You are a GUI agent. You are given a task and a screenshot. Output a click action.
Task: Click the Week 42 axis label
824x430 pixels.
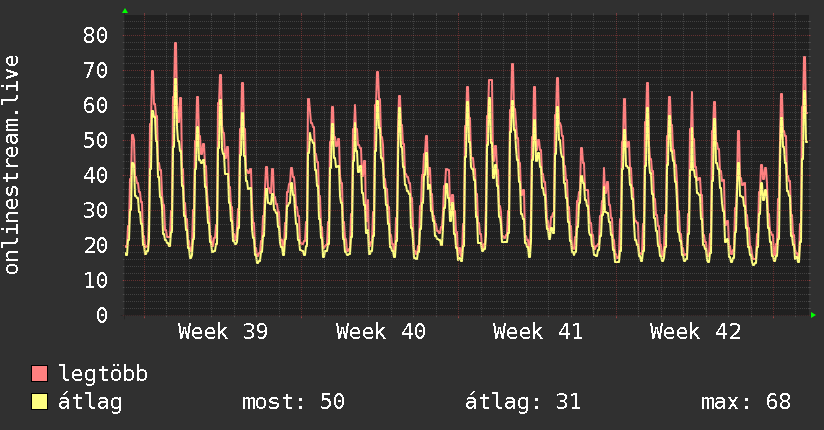pos(695,332)
